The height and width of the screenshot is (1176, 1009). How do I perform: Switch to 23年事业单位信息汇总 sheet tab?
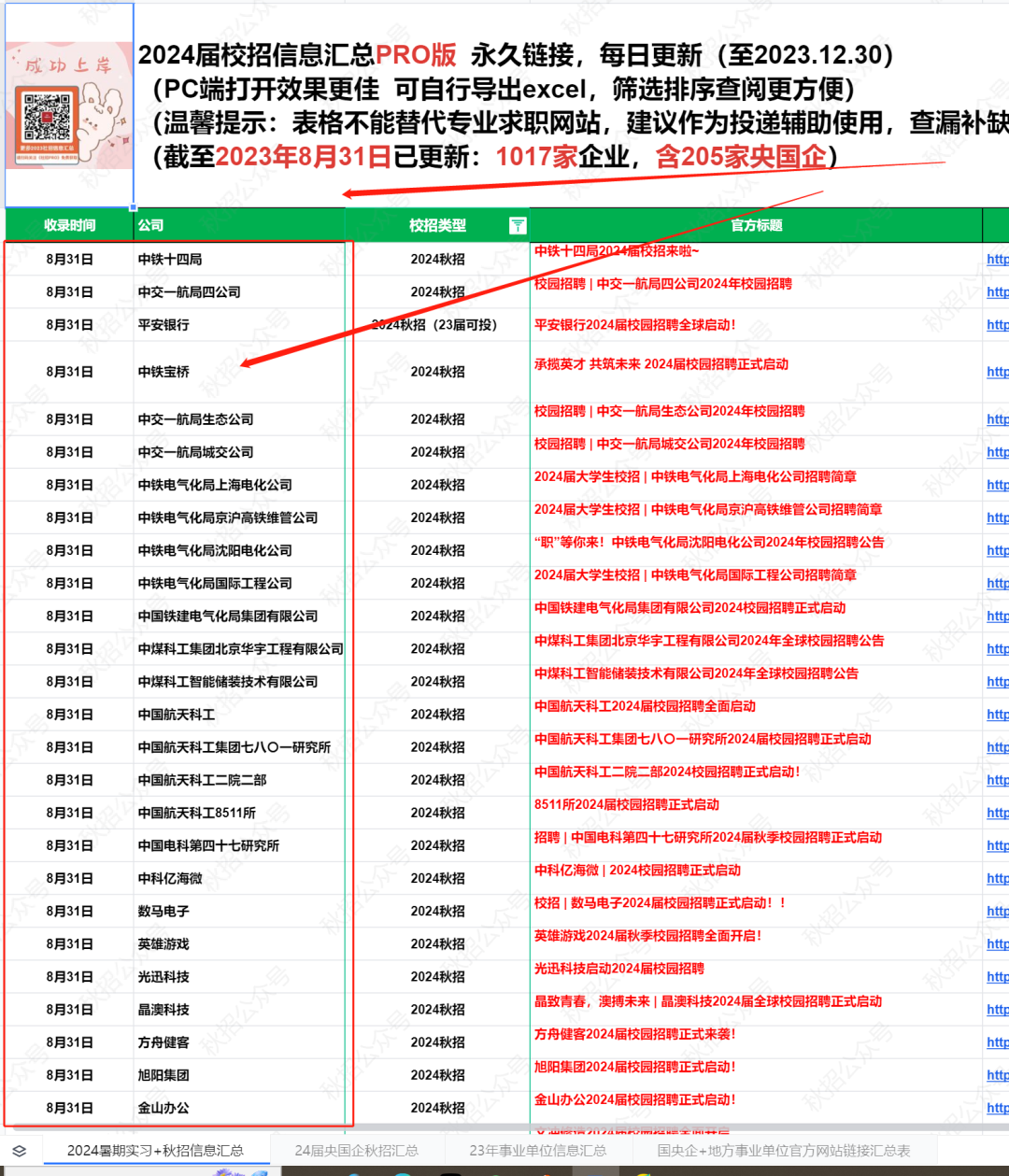(x=537, y=1151)
